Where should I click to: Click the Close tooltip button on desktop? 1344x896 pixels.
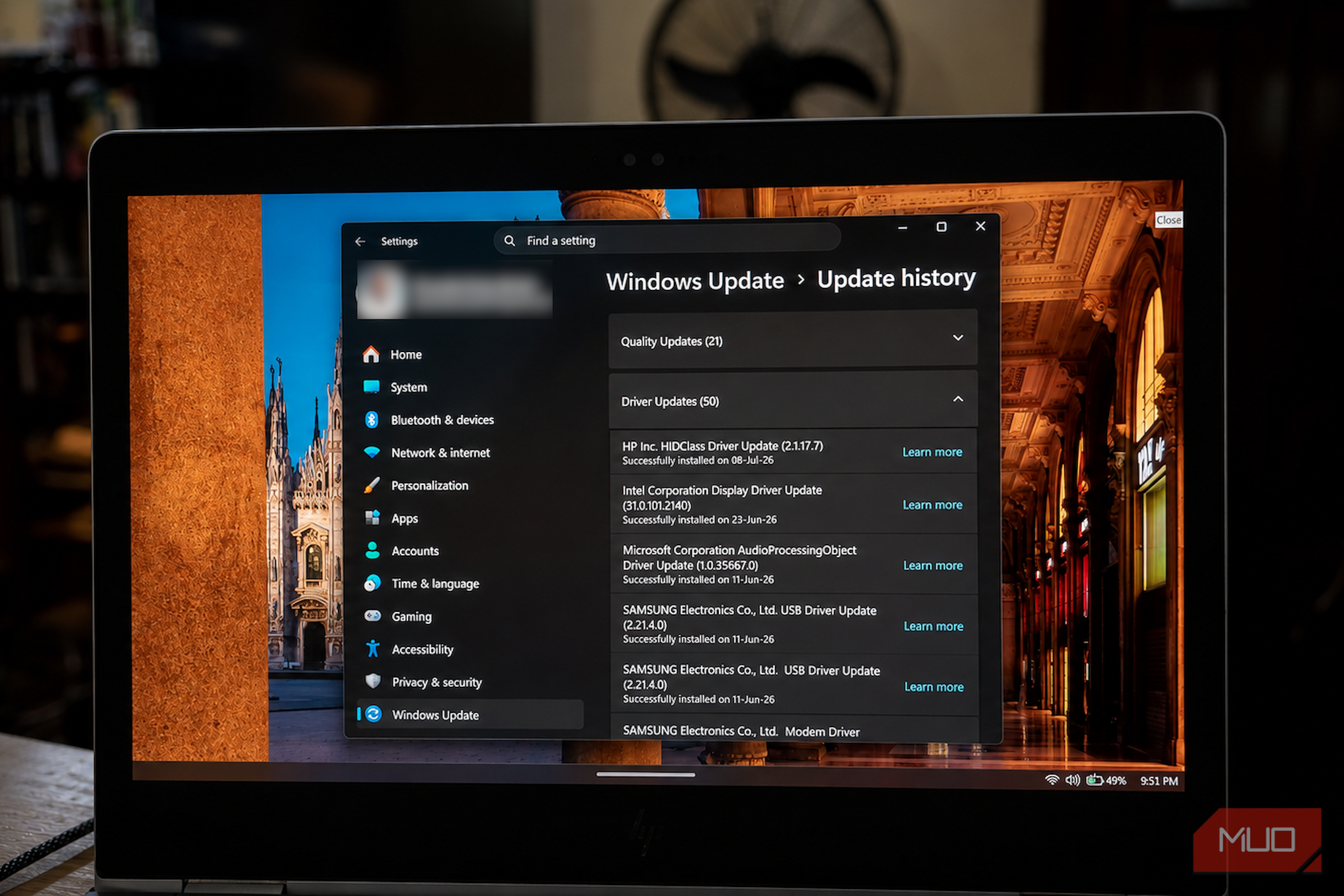tap(1169, 220)
